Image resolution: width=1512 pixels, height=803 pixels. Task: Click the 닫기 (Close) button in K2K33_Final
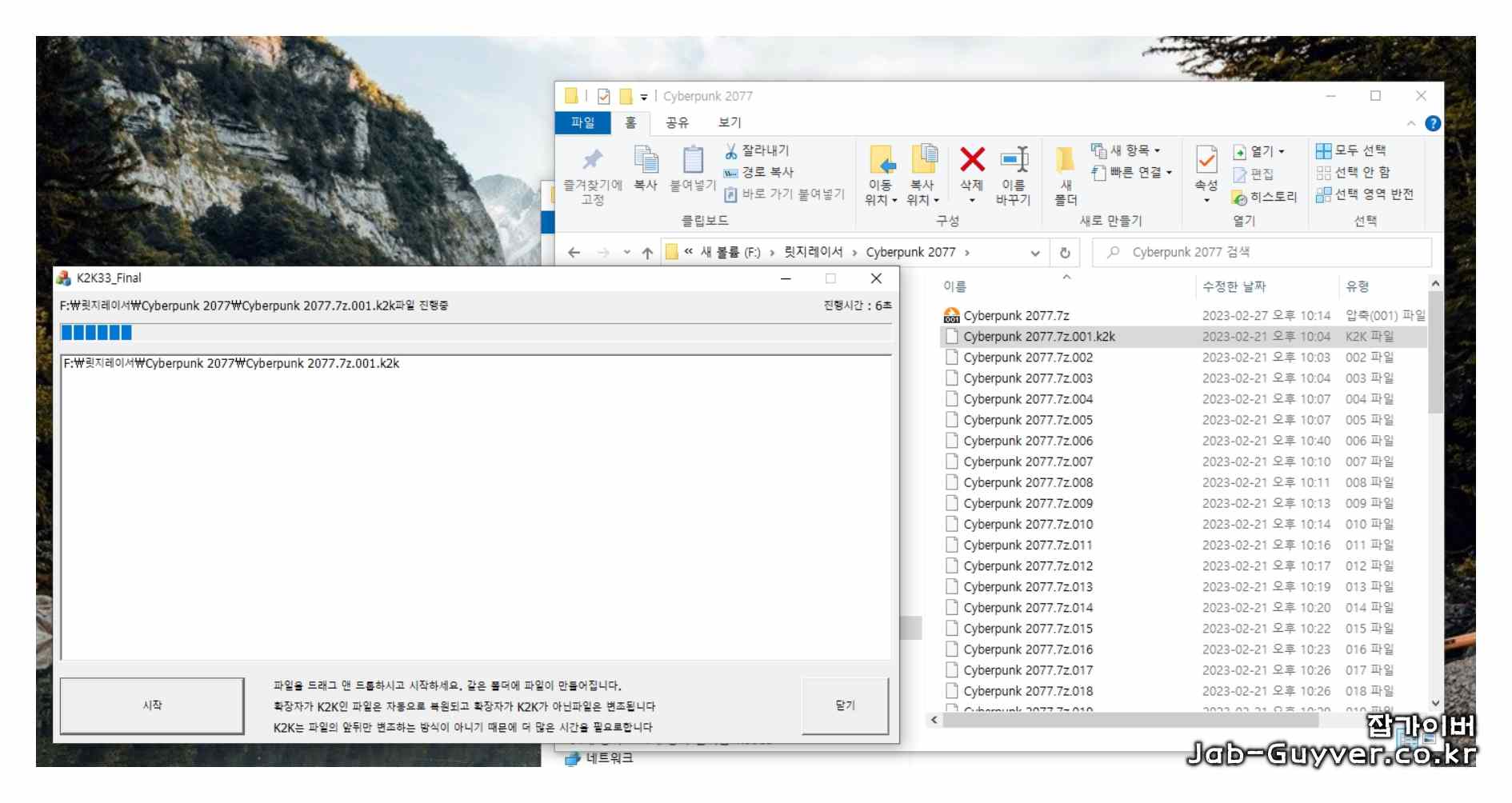pyautogui.click(x=845, y=705)
